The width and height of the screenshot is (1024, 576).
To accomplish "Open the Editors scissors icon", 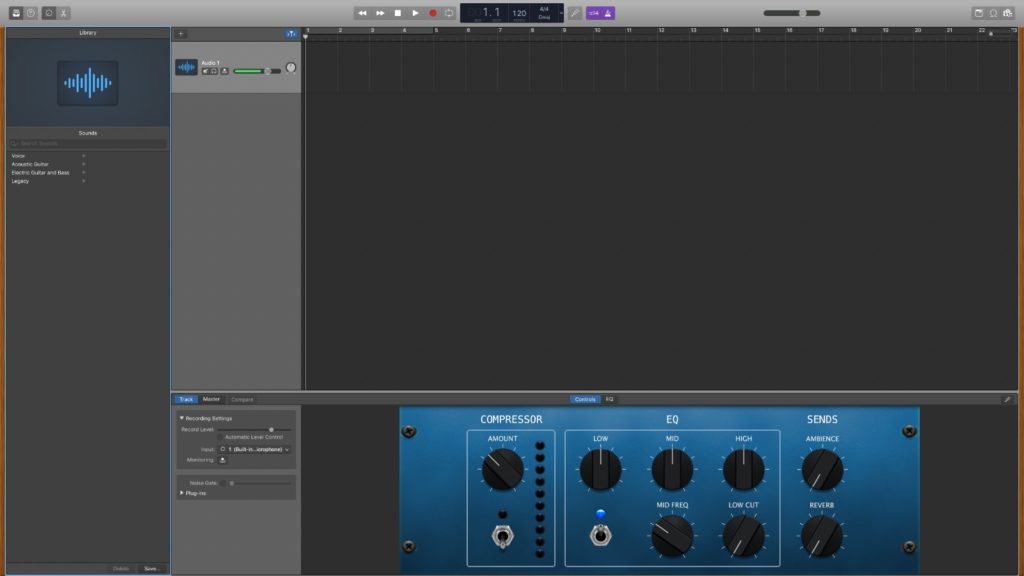I will tap(63, 13).
